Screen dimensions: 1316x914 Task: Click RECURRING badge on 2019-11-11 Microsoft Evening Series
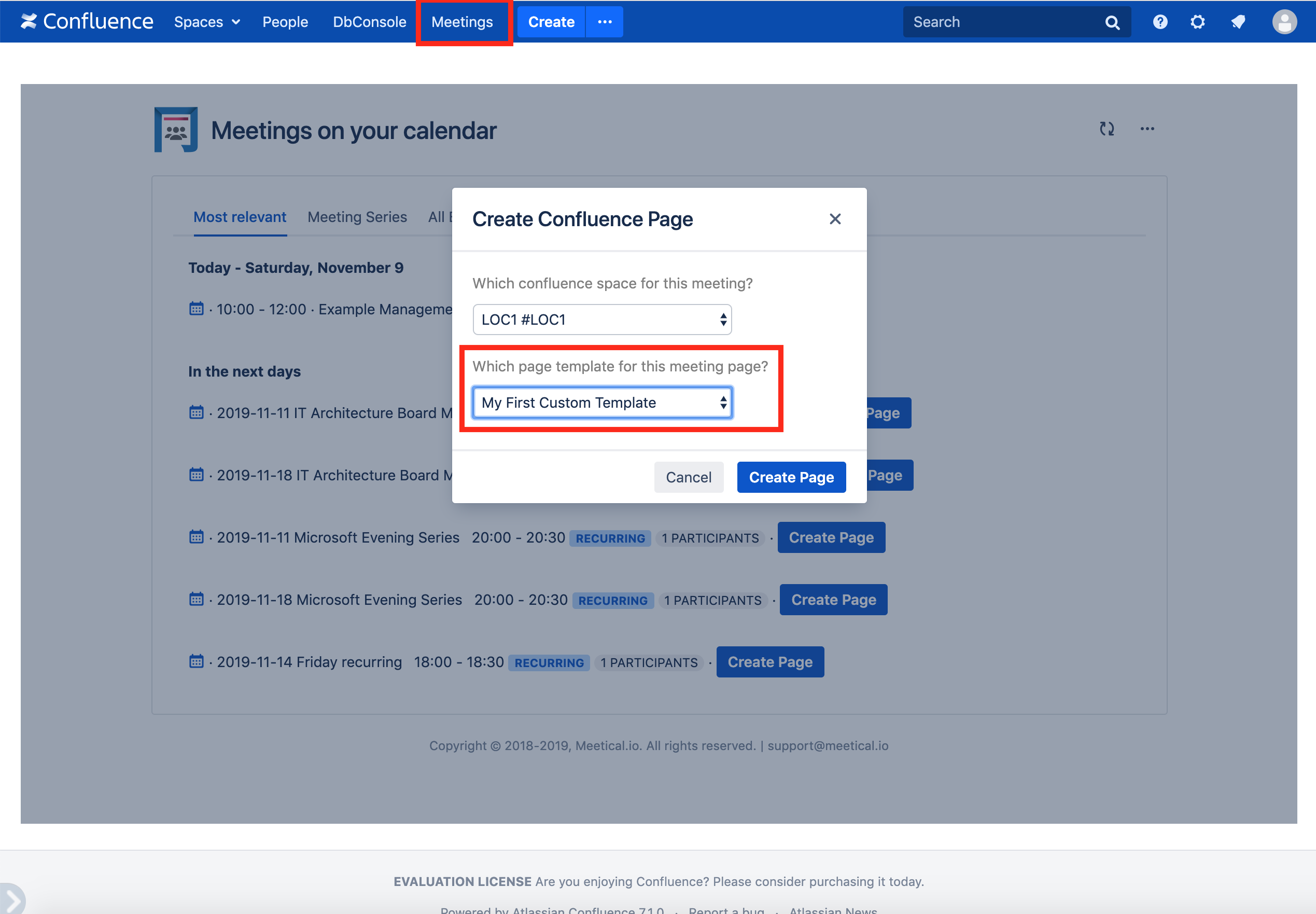[x=610, y=538]
